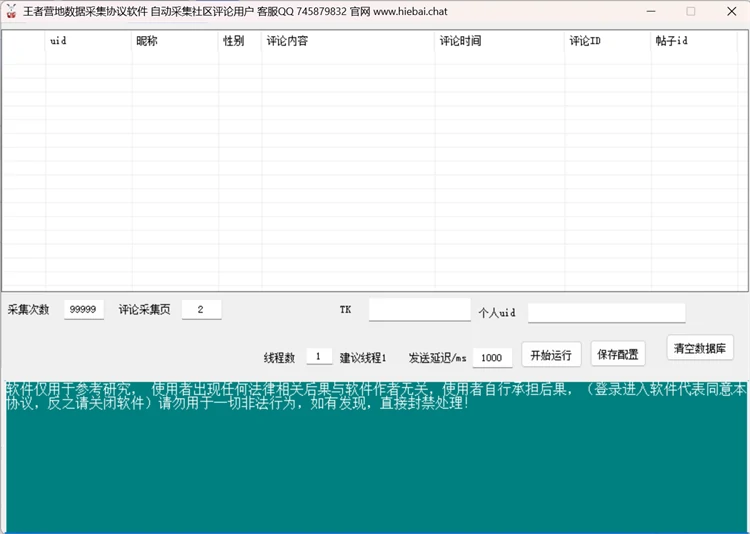The image size is (750, 534).
Task: Click the 评论时间 column header
Action: 500,41
